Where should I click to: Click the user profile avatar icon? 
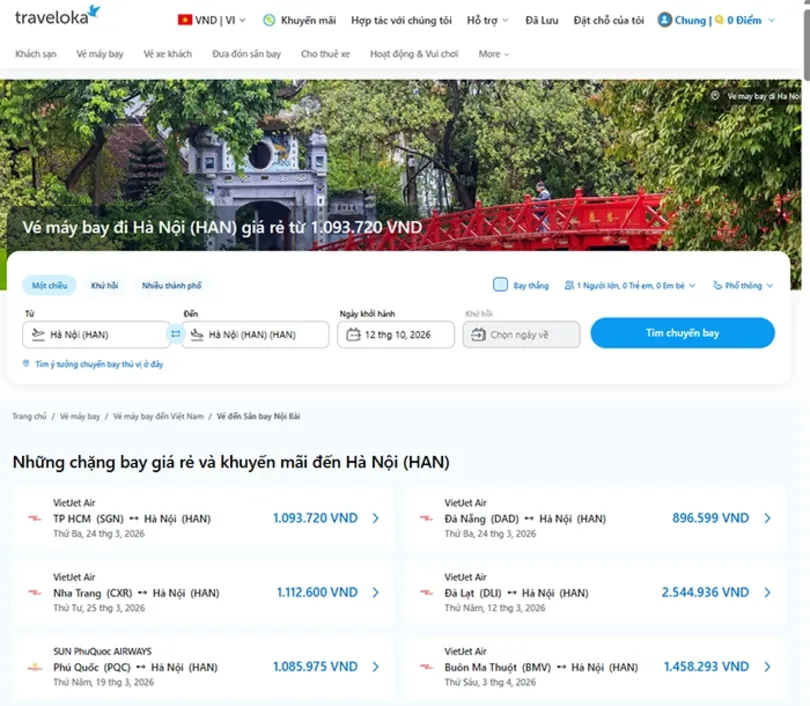pyautogui.click(x=664, y=20)
